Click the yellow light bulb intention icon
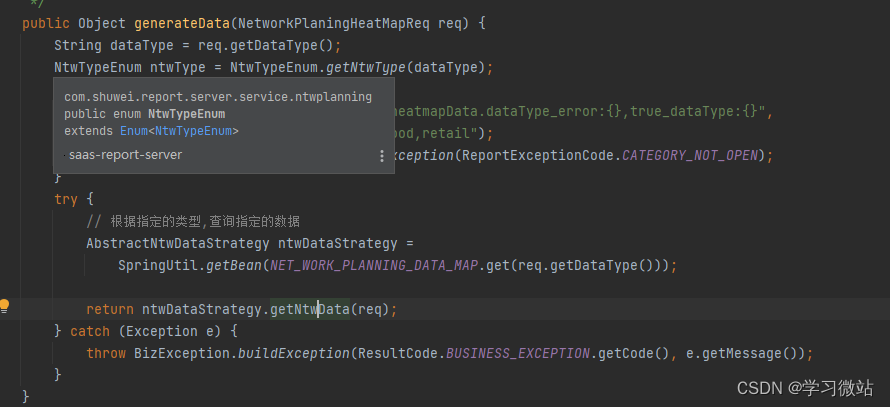Screen dimensions: 890x407 click(x=5, y=307)
